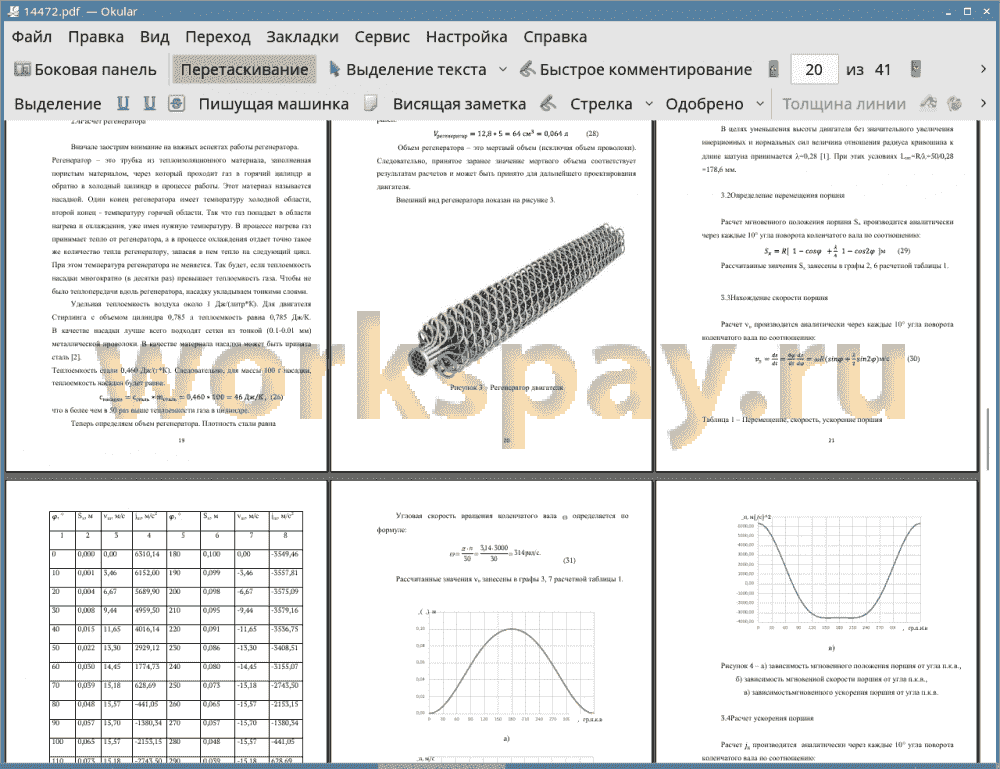This screenshot has height=769, width=1000.
Task: Select the underline annotation icon beside Выделение
Action: 123,103
